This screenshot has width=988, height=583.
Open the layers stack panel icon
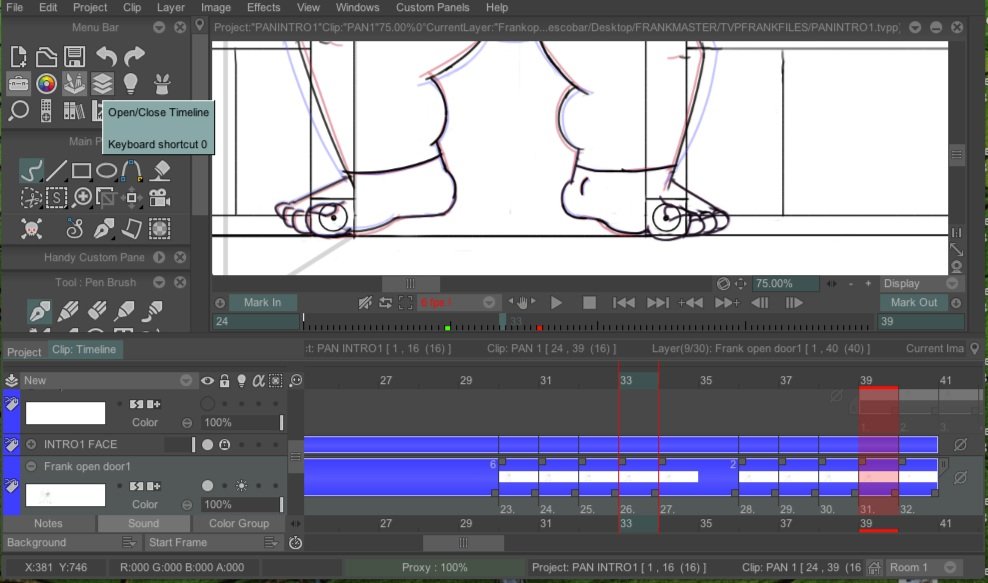pyautogui.click(x=102, y=83)
